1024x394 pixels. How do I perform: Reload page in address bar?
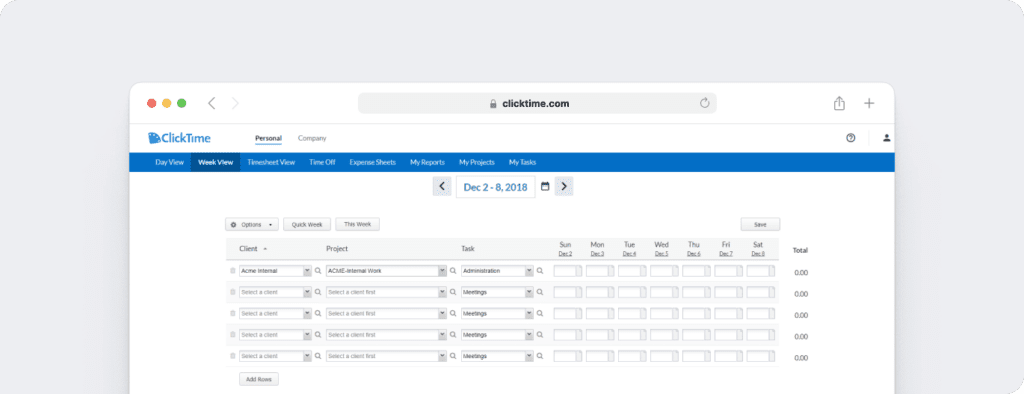click(x=704, y=103)
